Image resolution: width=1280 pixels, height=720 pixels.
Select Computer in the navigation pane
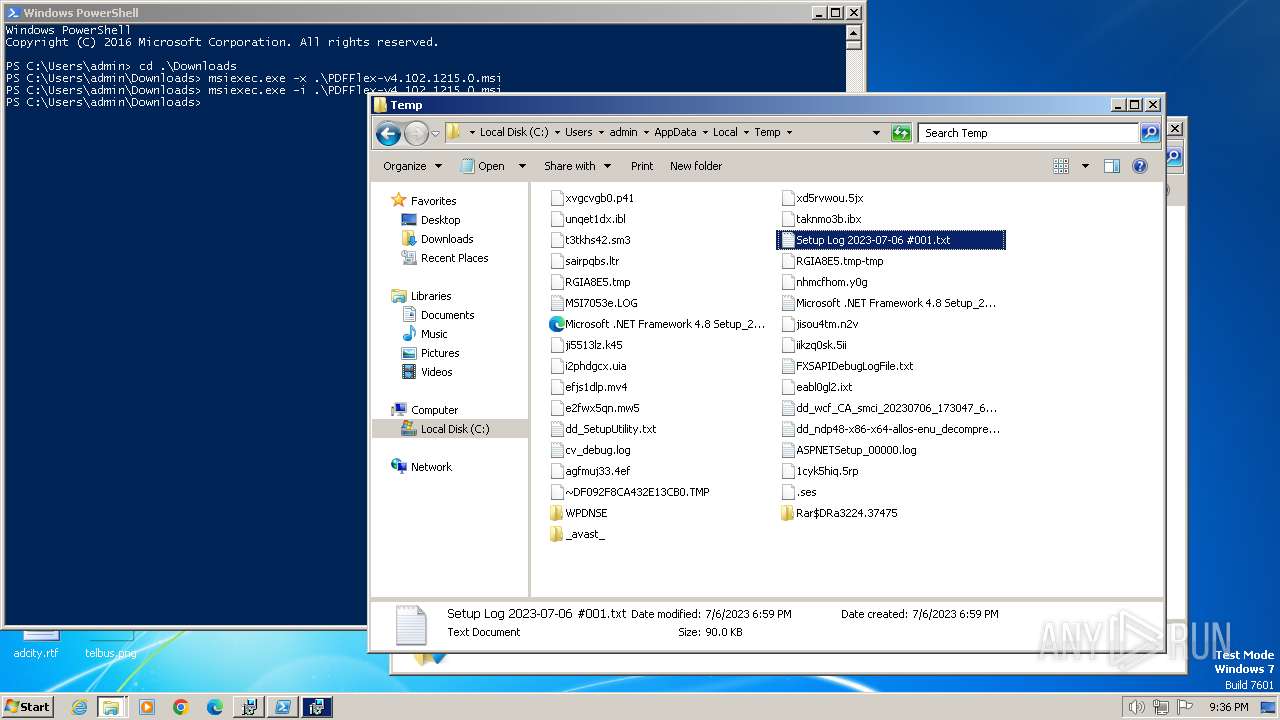[x=434, y=410]
